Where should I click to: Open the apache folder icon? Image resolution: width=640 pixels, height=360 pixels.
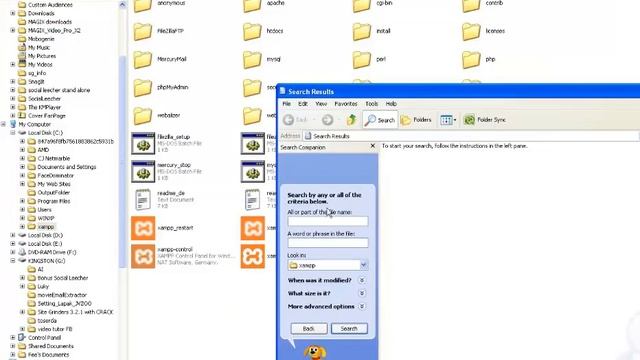[252, 6]
